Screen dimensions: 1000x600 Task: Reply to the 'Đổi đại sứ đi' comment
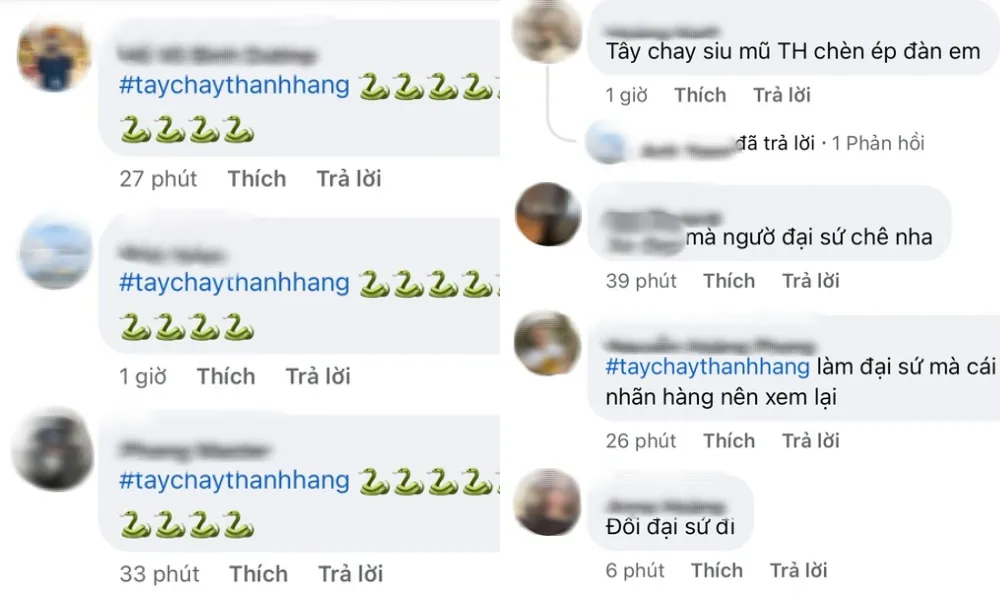[798, 570]
